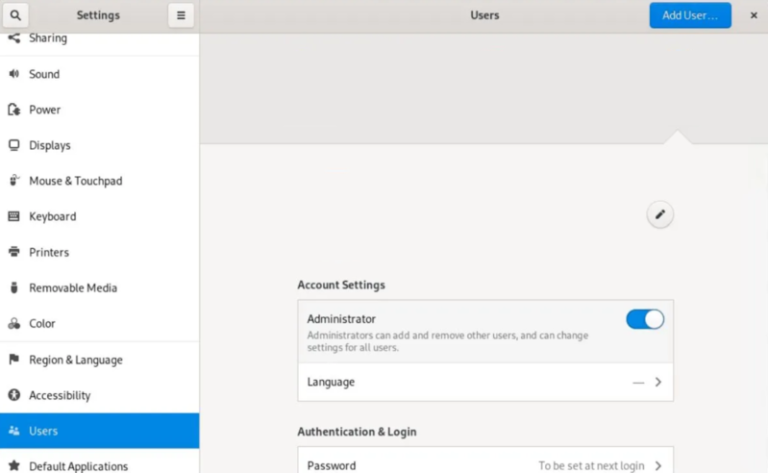Screen dimensions: 768x473
Task: Expand the Language row chevron
Action: [658, 382]
